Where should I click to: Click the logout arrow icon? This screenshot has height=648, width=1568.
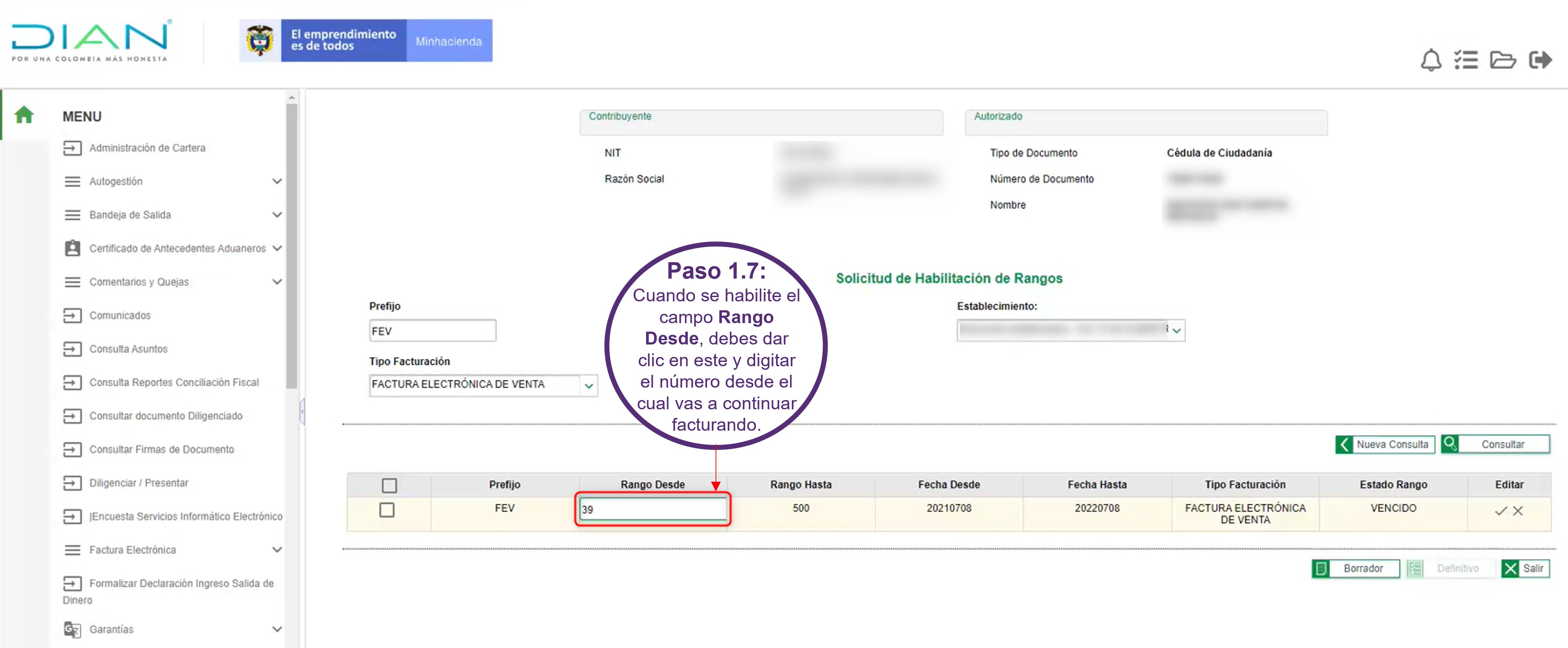click(x=1540, y=60)
